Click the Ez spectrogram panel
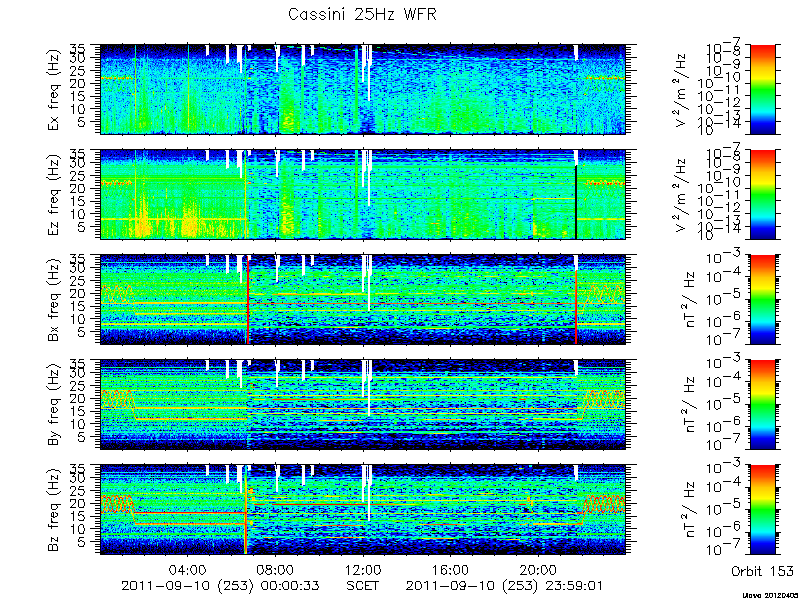 click(x=362, y=194)
